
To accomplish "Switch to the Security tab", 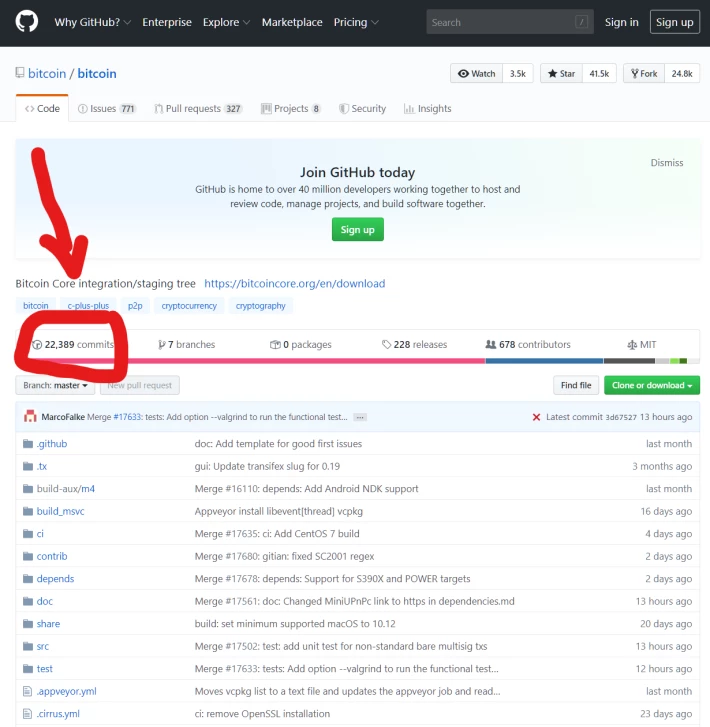I will [363, 108].
